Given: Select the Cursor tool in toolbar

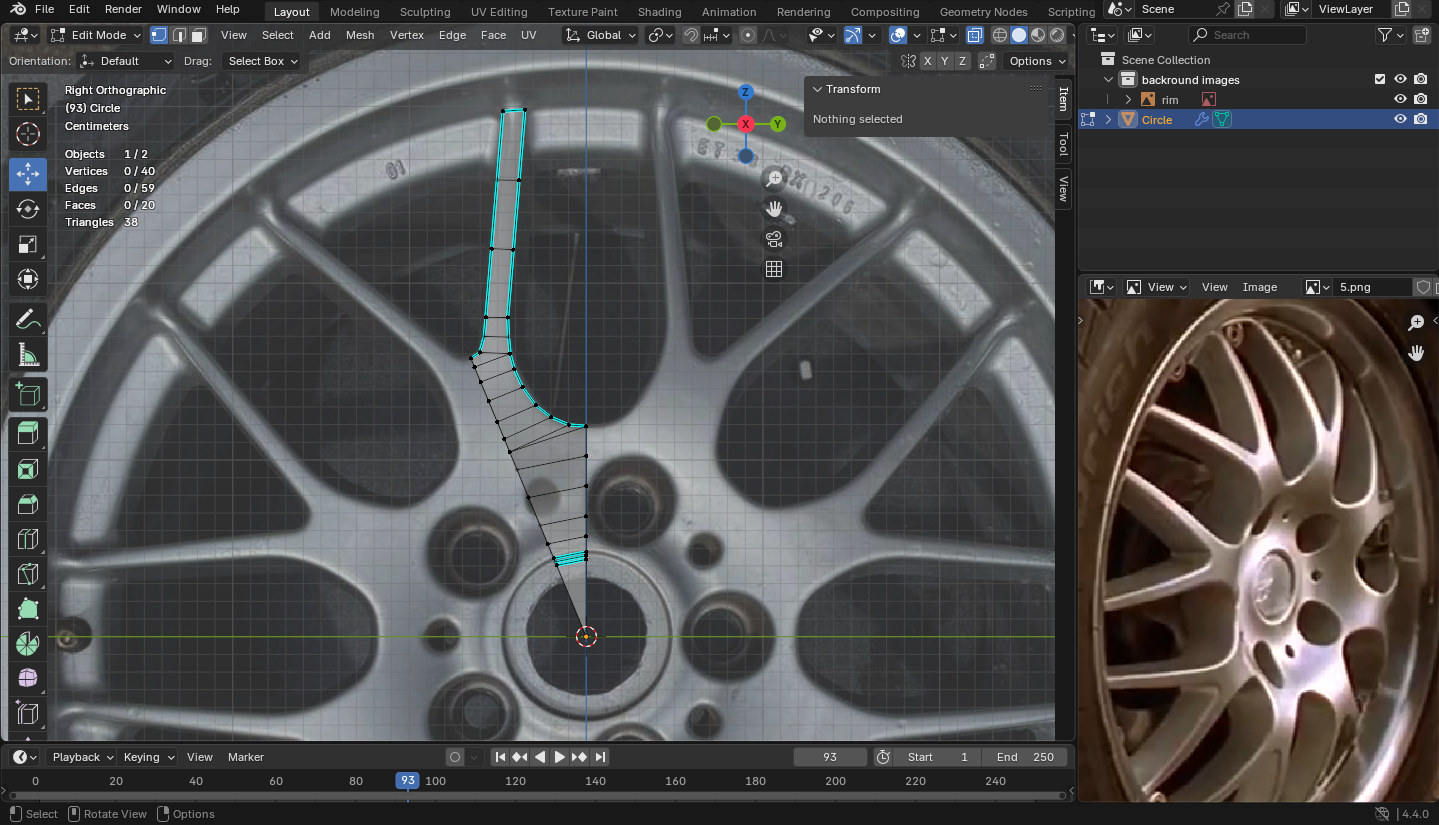Looking at the screenshot, I should (28, 134).
